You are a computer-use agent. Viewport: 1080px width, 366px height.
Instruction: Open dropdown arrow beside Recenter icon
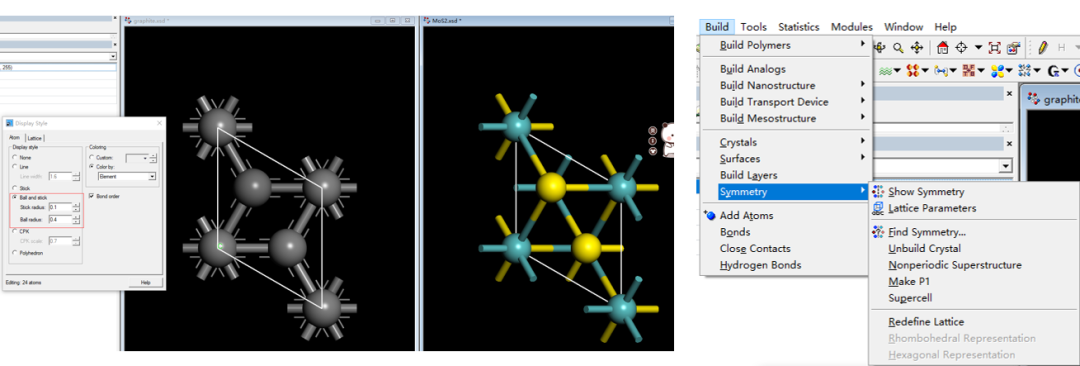(x=978, y=48)
